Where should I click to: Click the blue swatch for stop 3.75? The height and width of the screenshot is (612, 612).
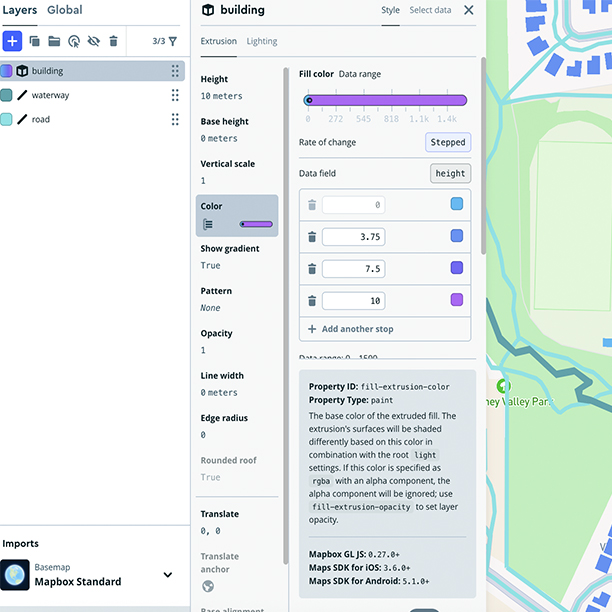[x=457, y=236]
